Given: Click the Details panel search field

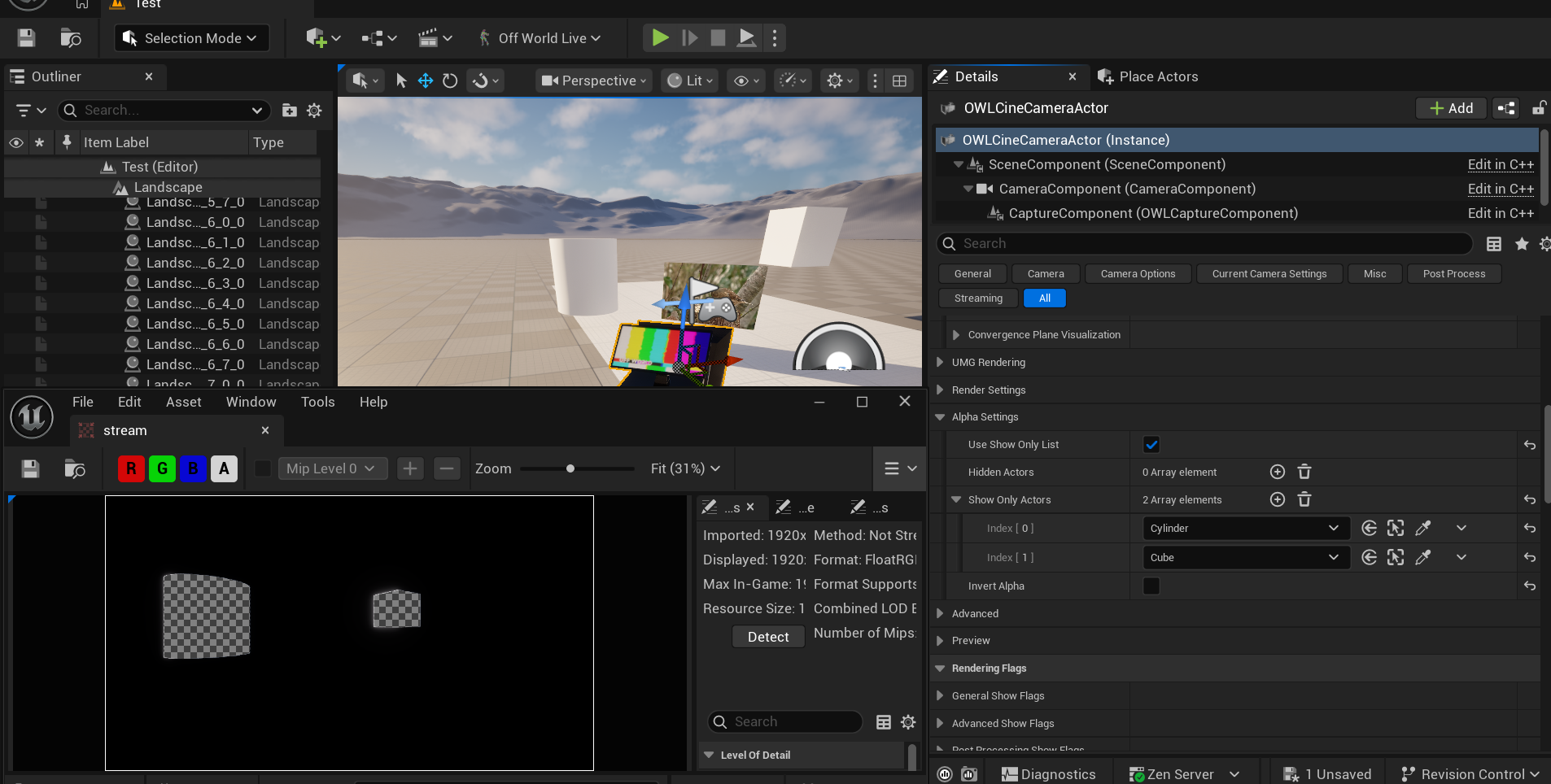Looking at the screenshot, I should pyautogui.click(x=1204, y=244).
